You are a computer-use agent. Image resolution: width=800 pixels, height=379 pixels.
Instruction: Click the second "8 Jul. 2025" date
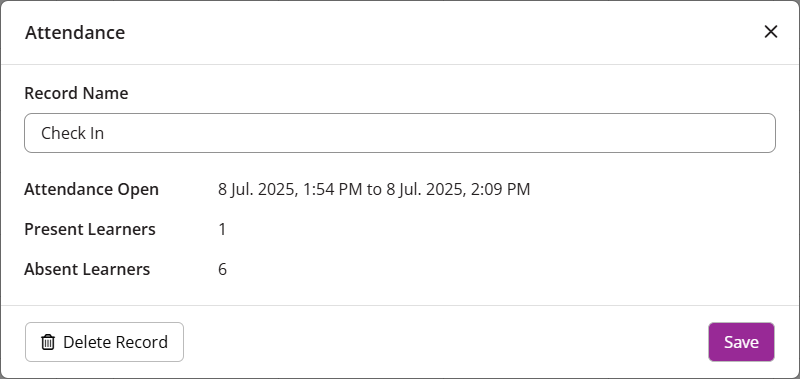tap(424, 189)
